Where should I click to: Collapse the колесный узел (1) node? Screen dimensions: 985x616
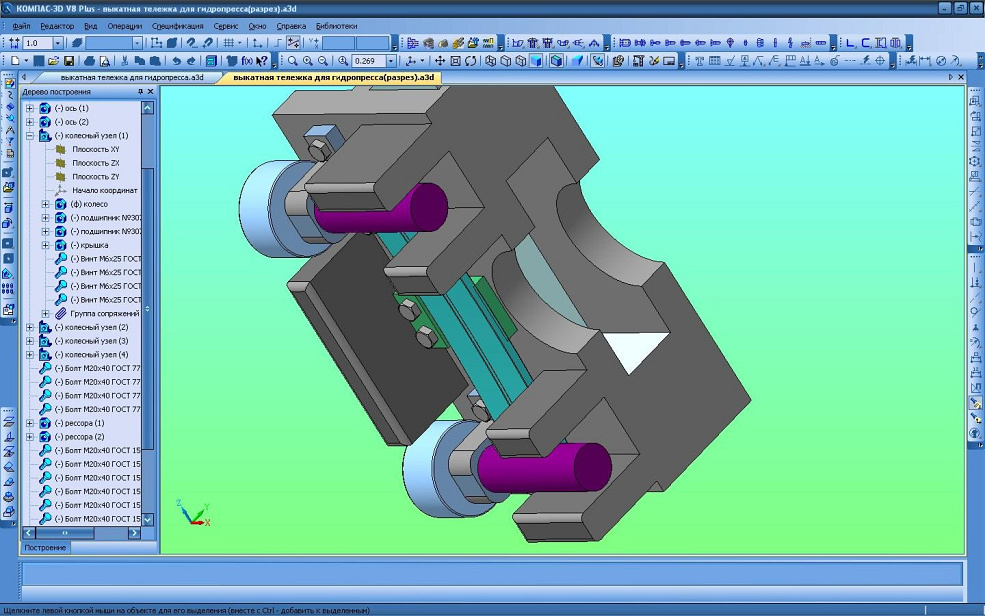(x=30, y=136)
